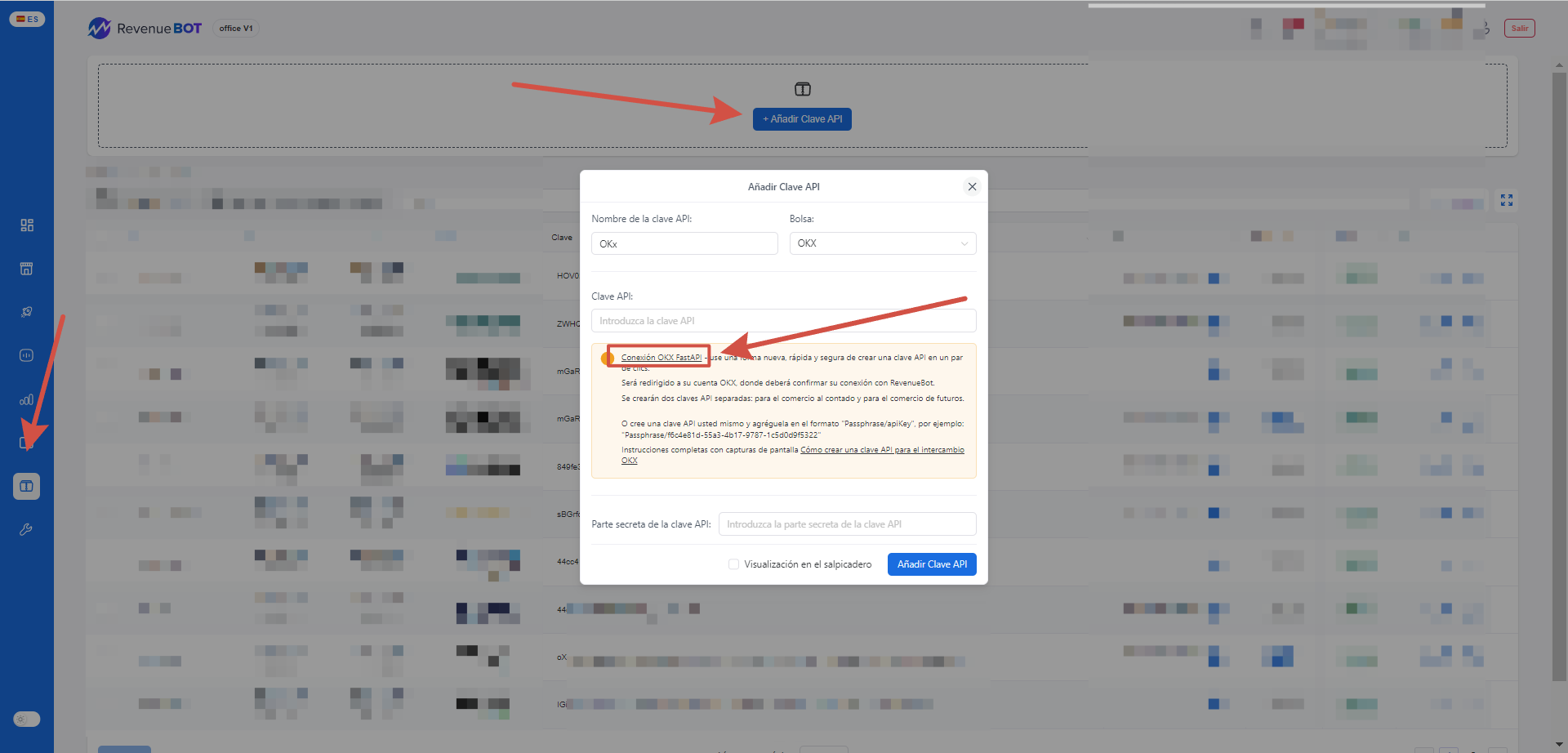The image size is (1568, 753).
Task: Click the '+ Añadir Clave API' page button
Action: pyautogui.click(x=802, y=119)
